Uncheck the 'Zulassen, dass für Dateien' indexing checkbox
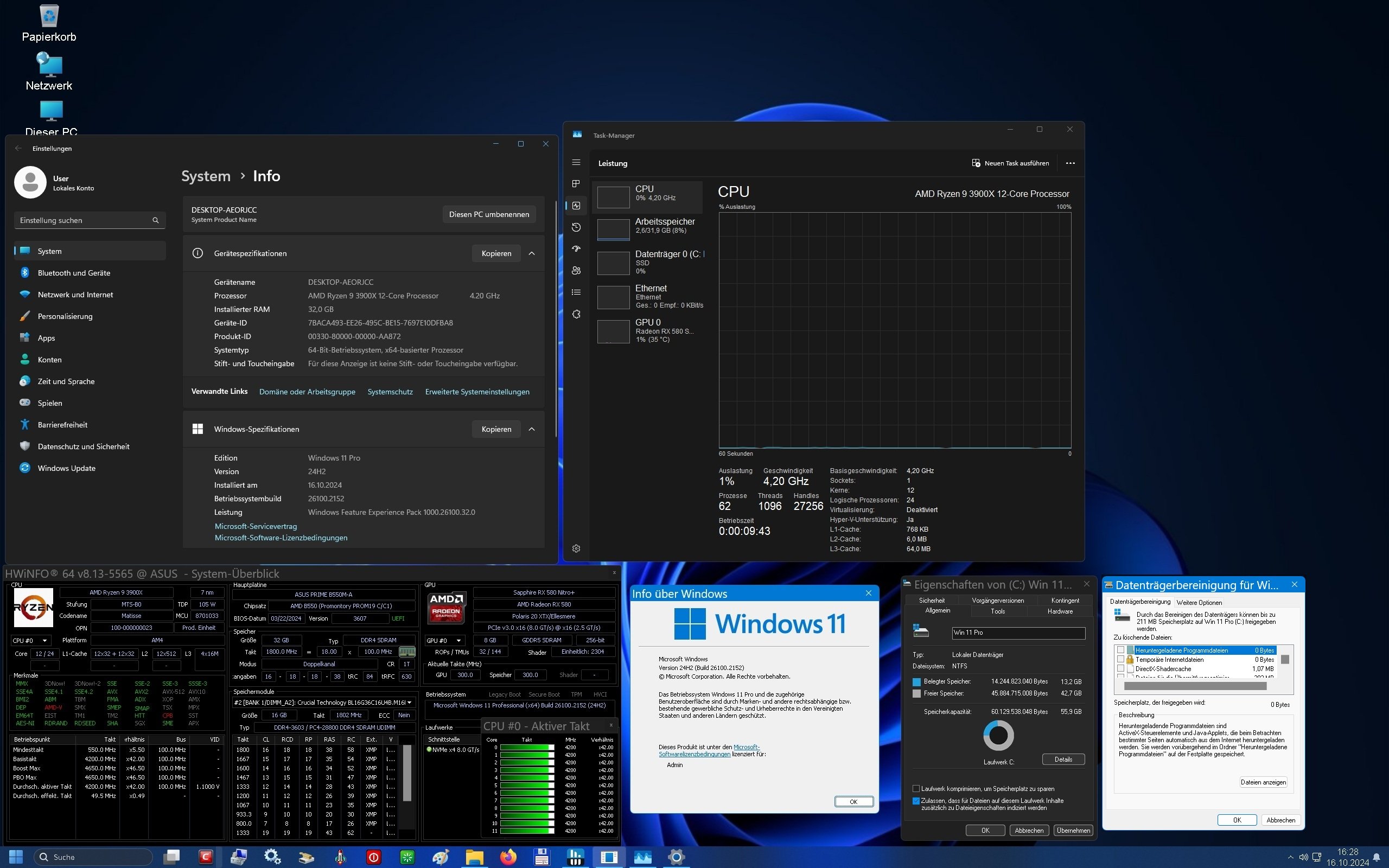This screenshot has width=1389, height=868. coord(916,801)
